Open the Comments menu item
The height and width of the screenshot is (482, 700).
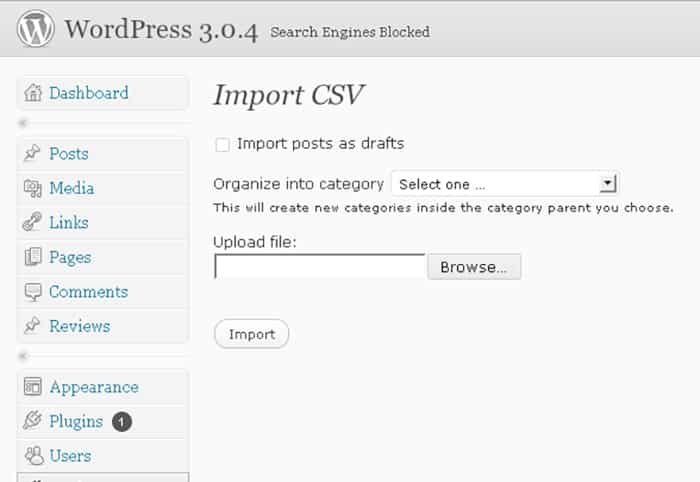coord(103,291)
